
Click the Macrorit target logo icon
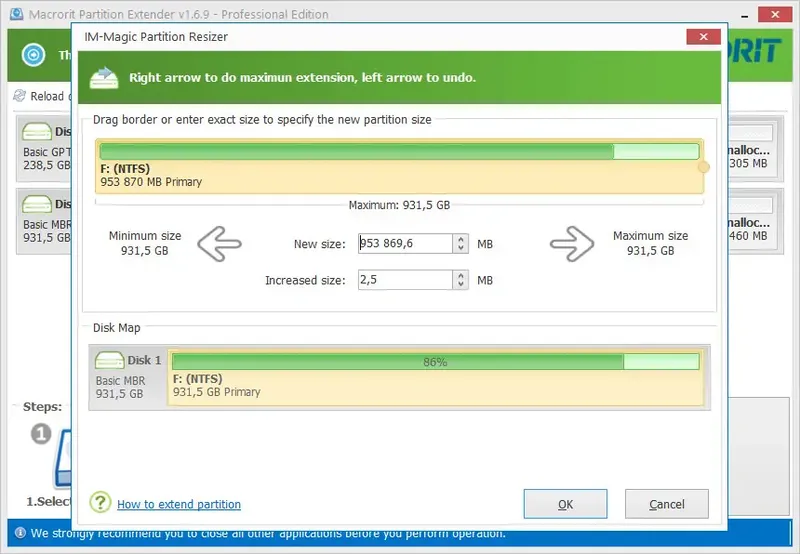pos(34,55)
